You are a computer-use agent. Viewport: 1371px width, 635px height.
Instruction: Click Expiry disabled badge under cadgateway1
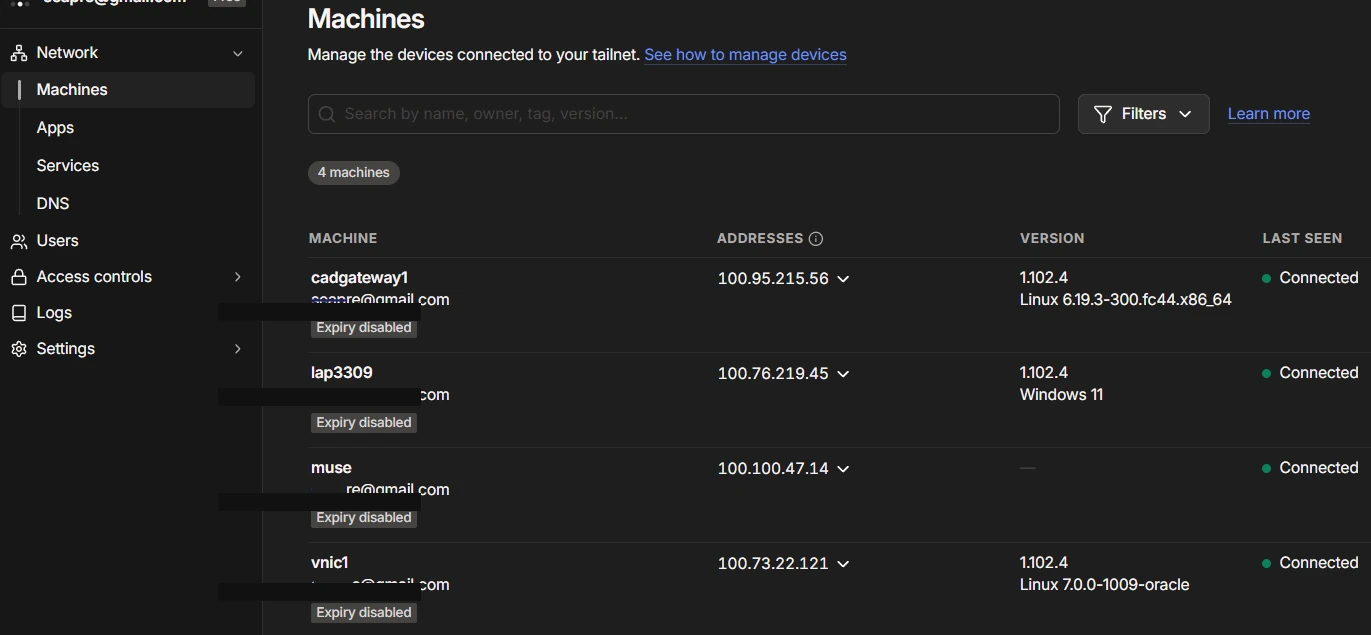coord(364,328)
